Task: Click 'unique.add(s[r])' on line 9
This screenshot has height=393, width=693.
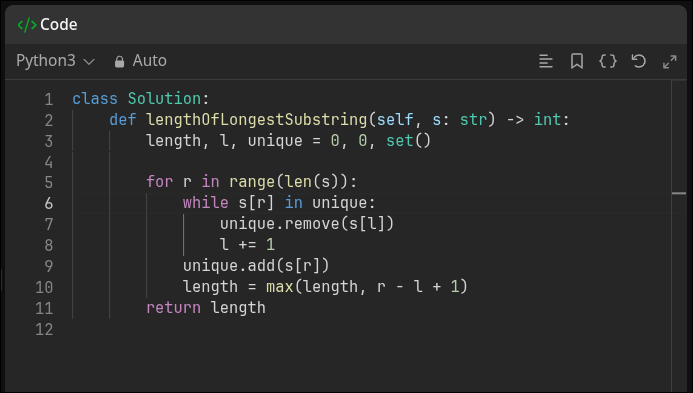Action: [x=256, y=266]
